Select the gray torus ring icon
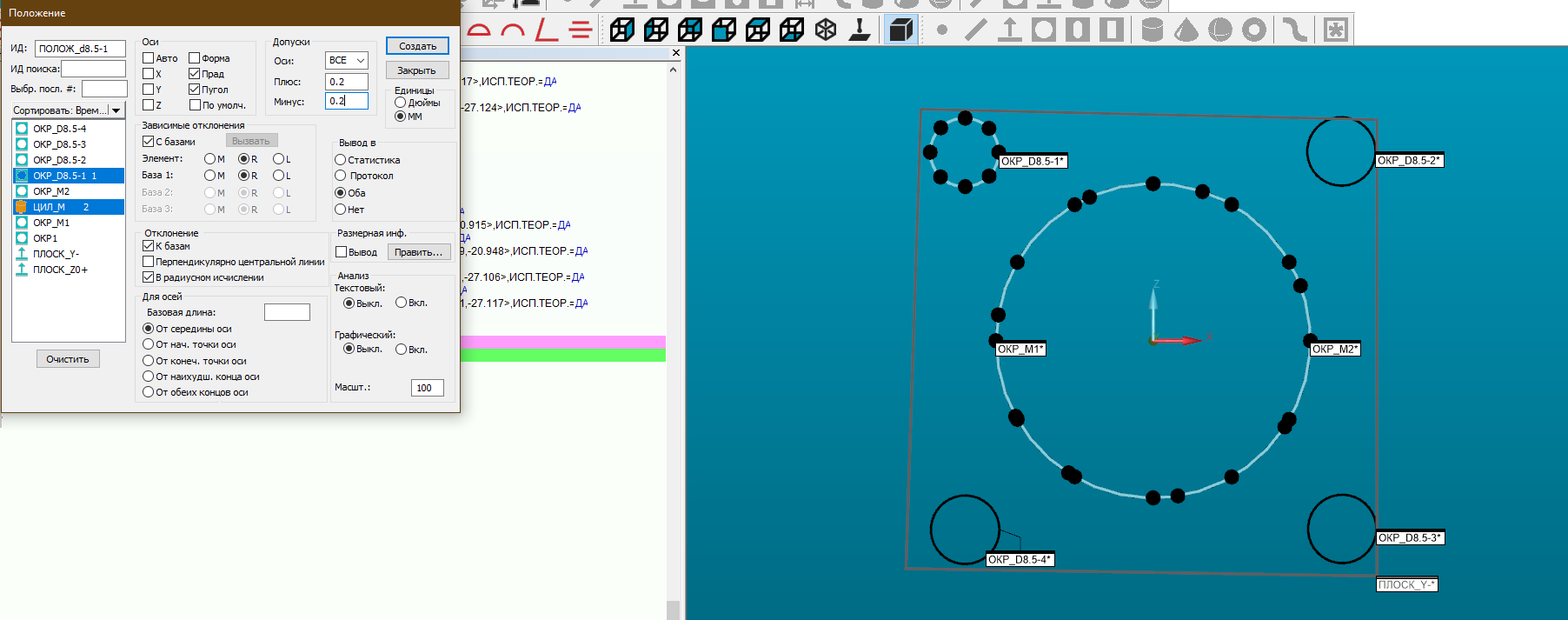Screen dimensions: 1568x620 1253,30
